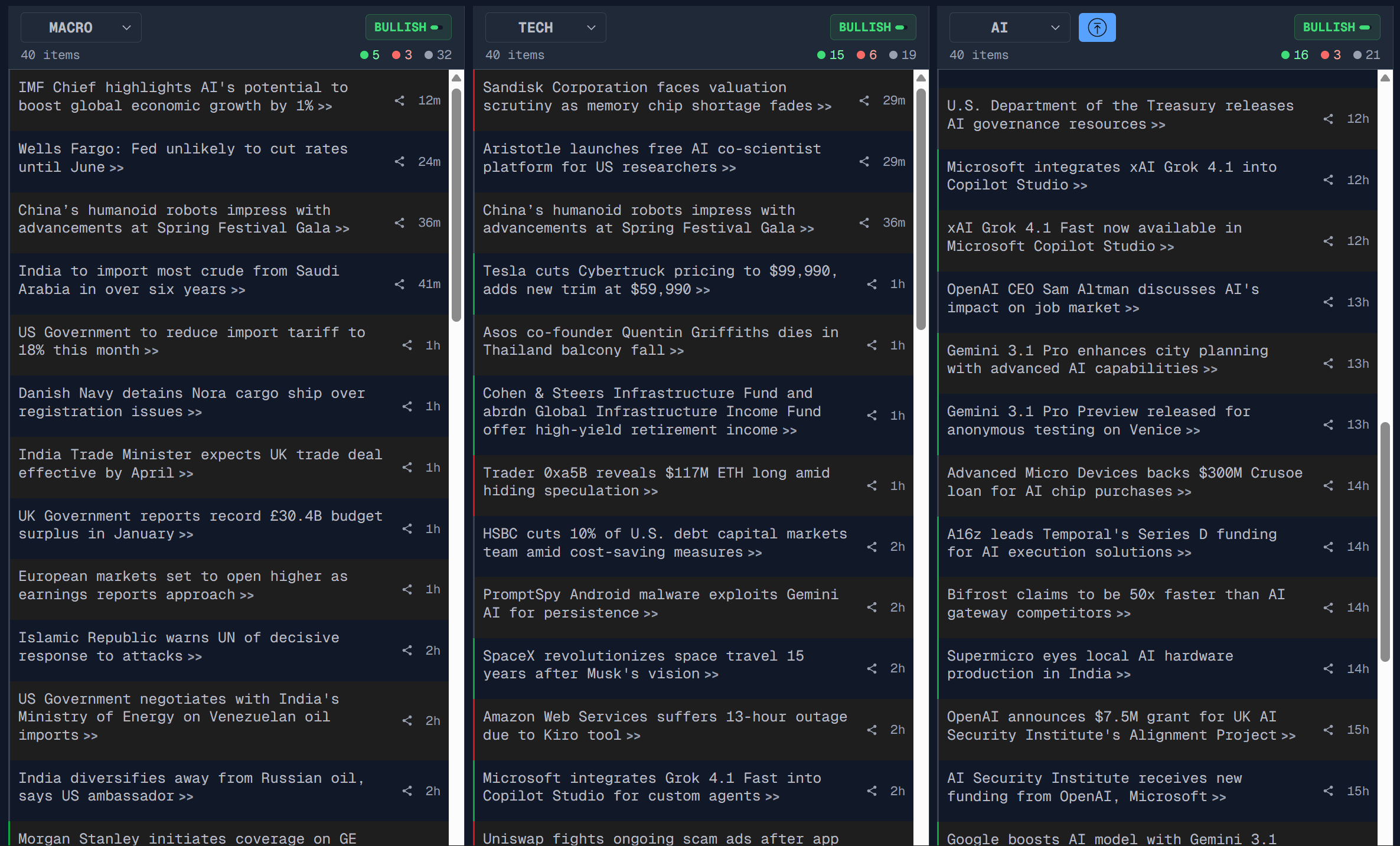Share the IMF Chief AI growth story
The image size is (1400, 846).
coord(400,100)
